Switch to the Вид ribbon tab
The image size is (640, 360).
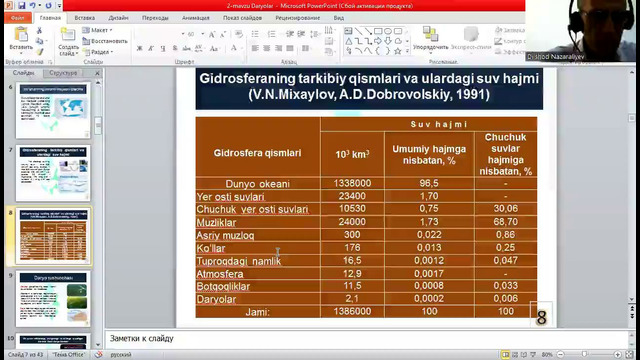click(339, 18)
